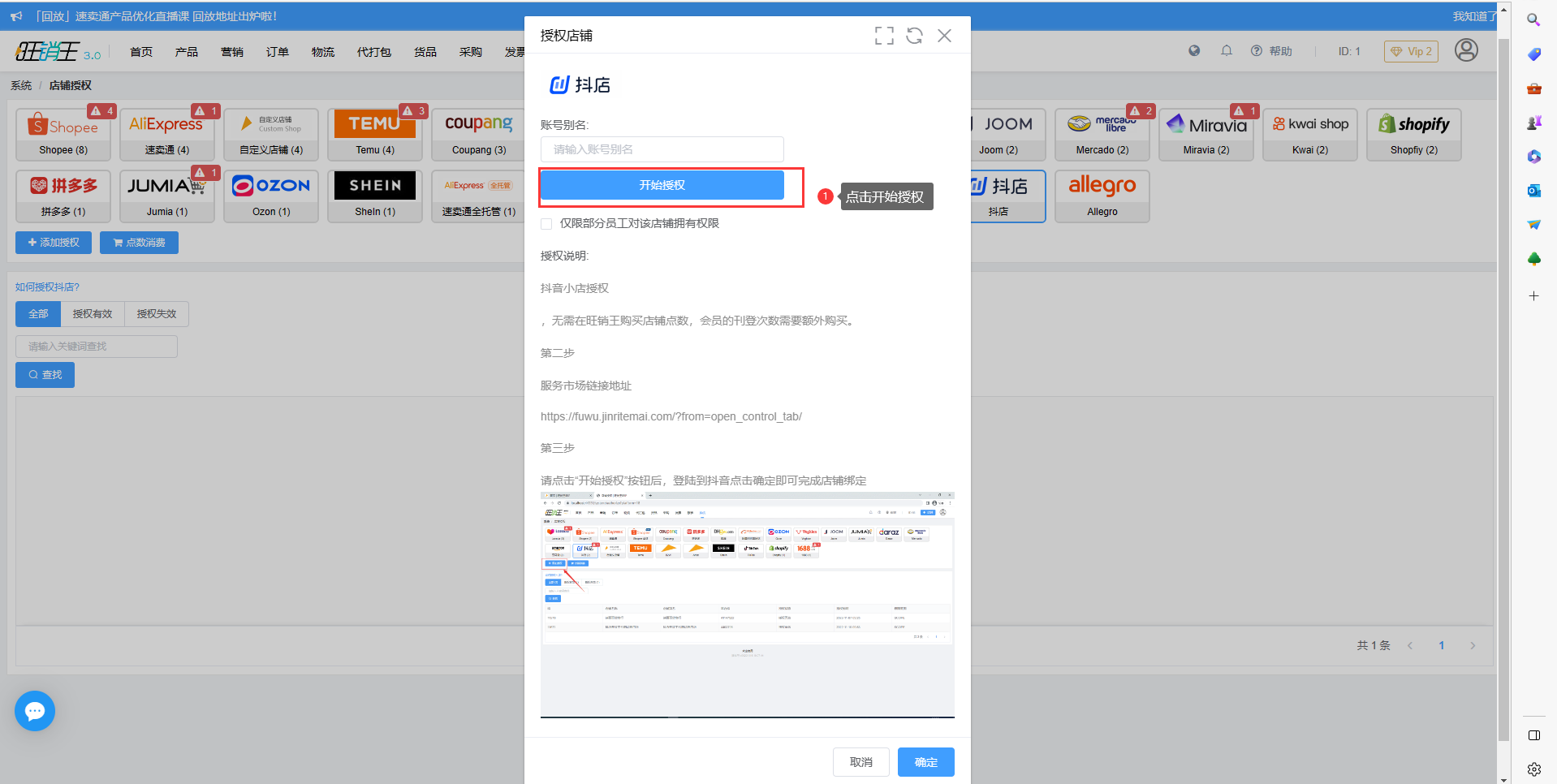Select the Shopify platform tile
Screen dimensions: 1557x784
click(x=1414, y=135)
